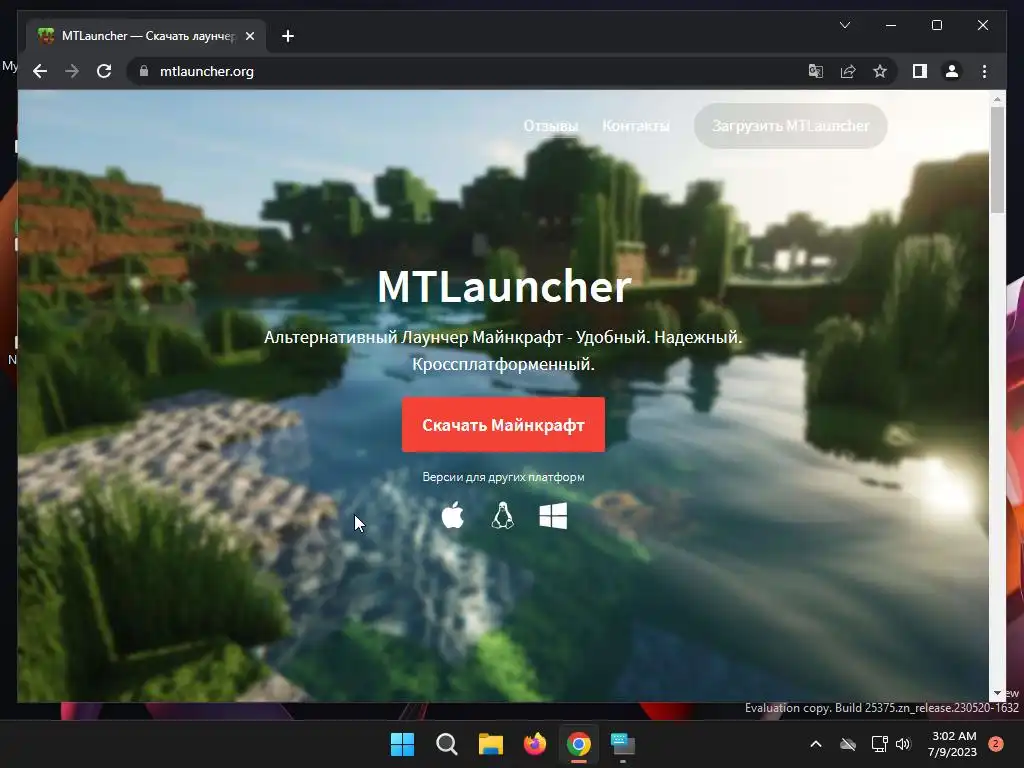1024x768 pixels.
Task: Go forward with the browser forward arrow
Action: 72,71
